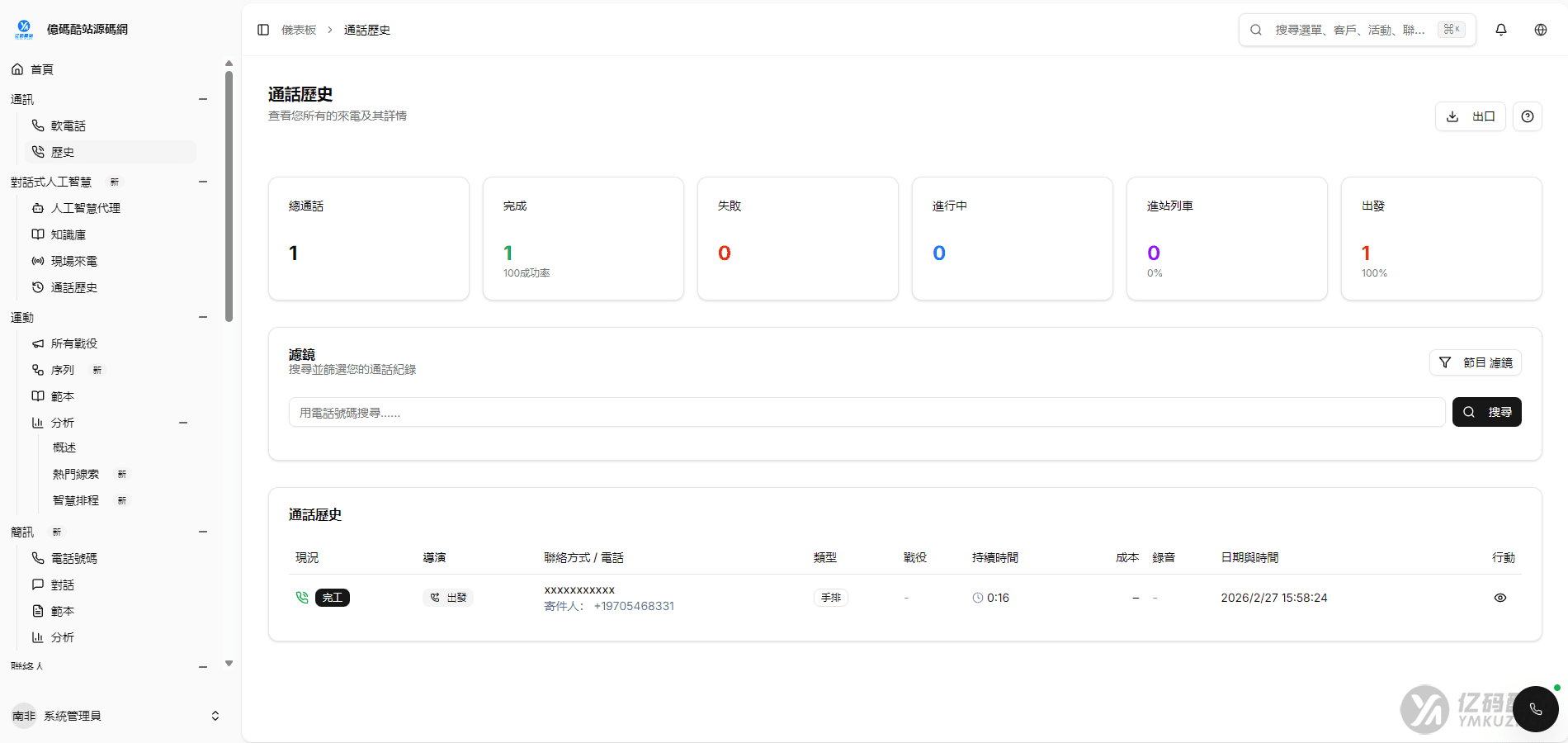The height and width of the screenshot is (743, 1568).
Task: Click the 現場來電 live calls icon
Action: click(x=38, y=261)
